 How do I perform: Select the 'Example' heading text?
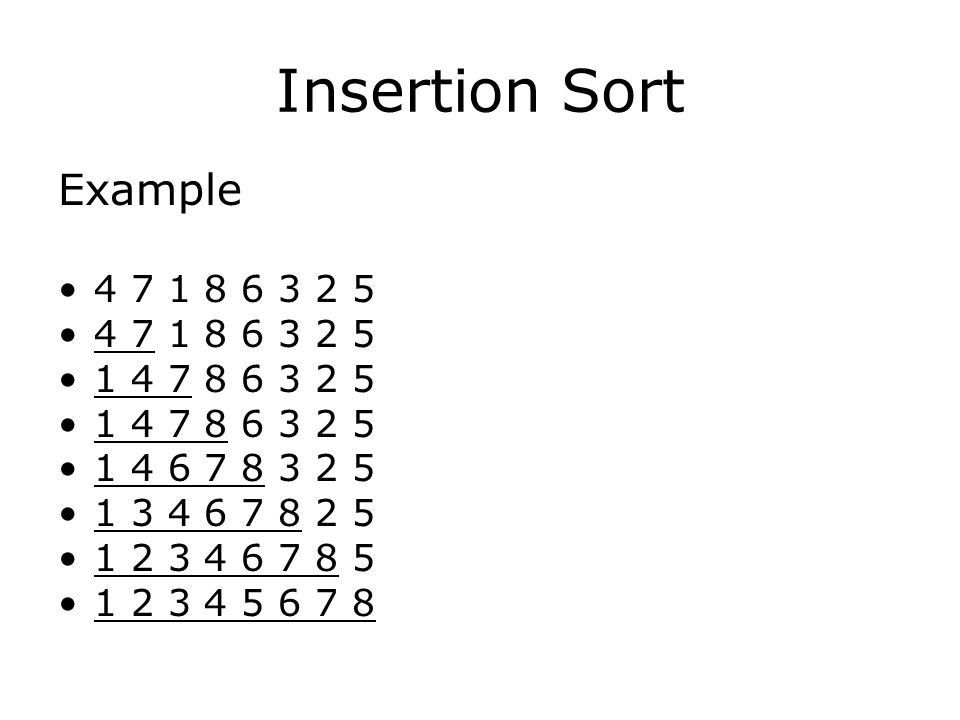[150, 191]
